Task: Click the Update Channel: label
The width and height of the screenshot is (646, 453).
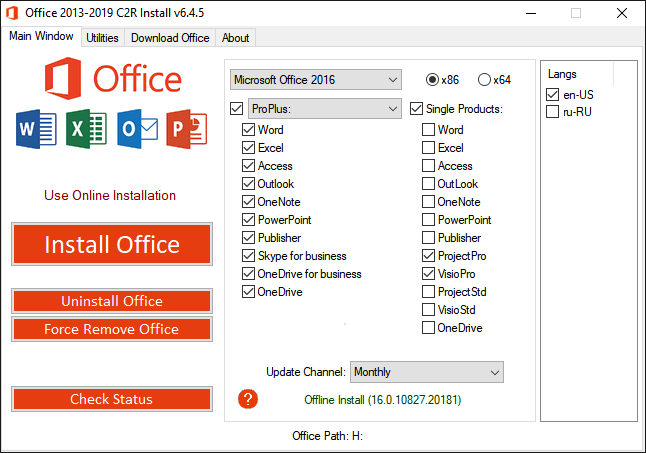Action: click(x=306, y=372)
